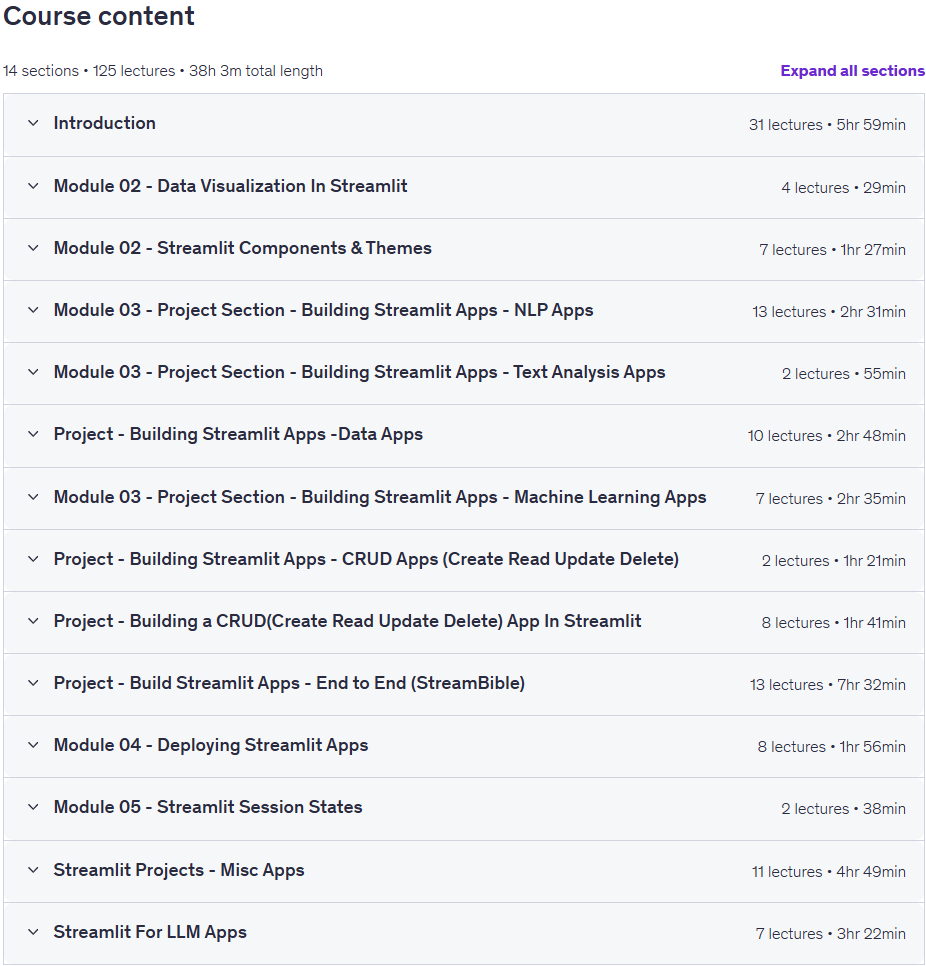Click Module 02 - Data Visualization In Streamlit title

coord(230,186)
